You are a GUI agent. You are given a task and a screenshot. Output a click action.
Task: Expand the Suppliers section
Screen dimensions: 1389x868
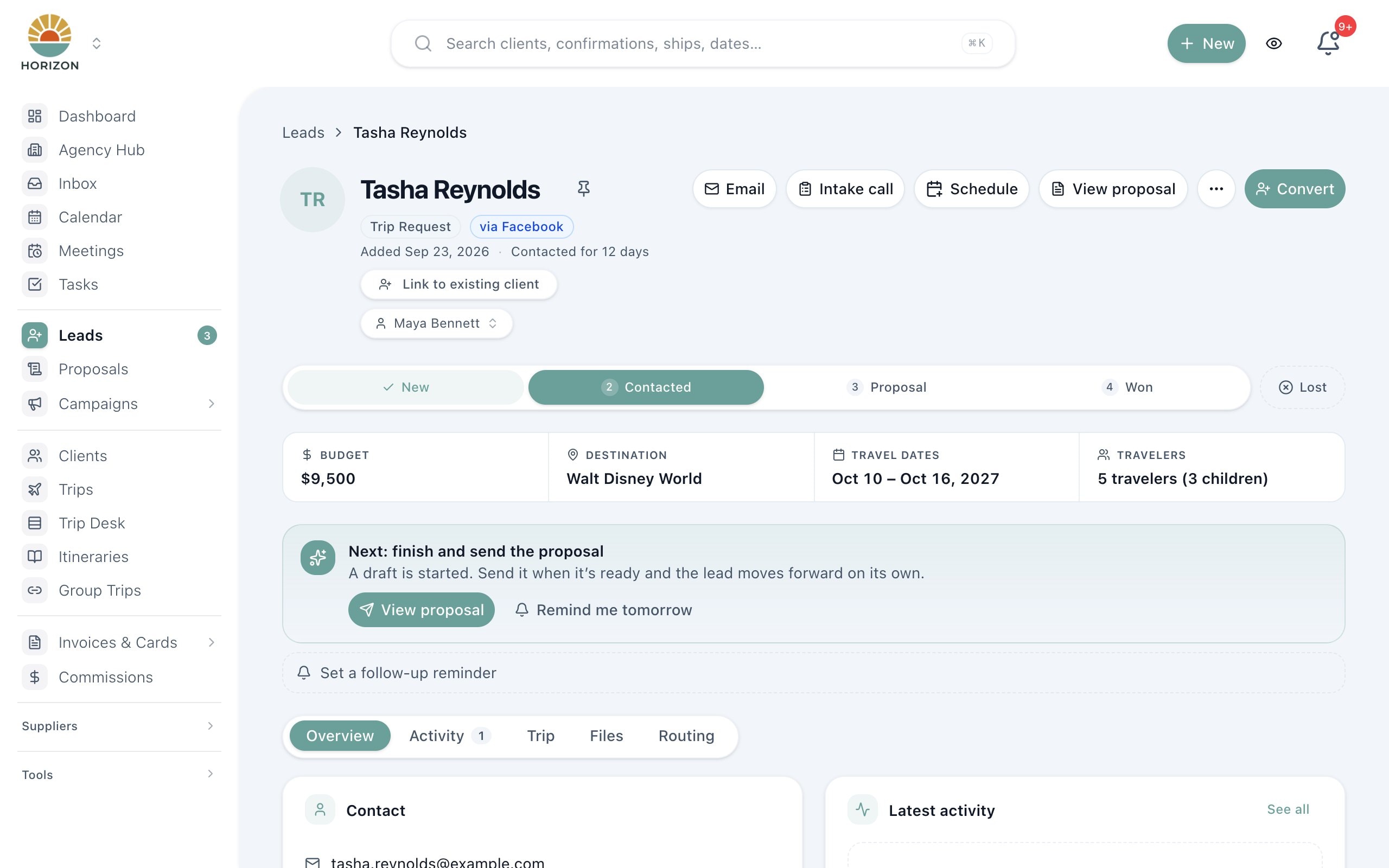(119, 726)
